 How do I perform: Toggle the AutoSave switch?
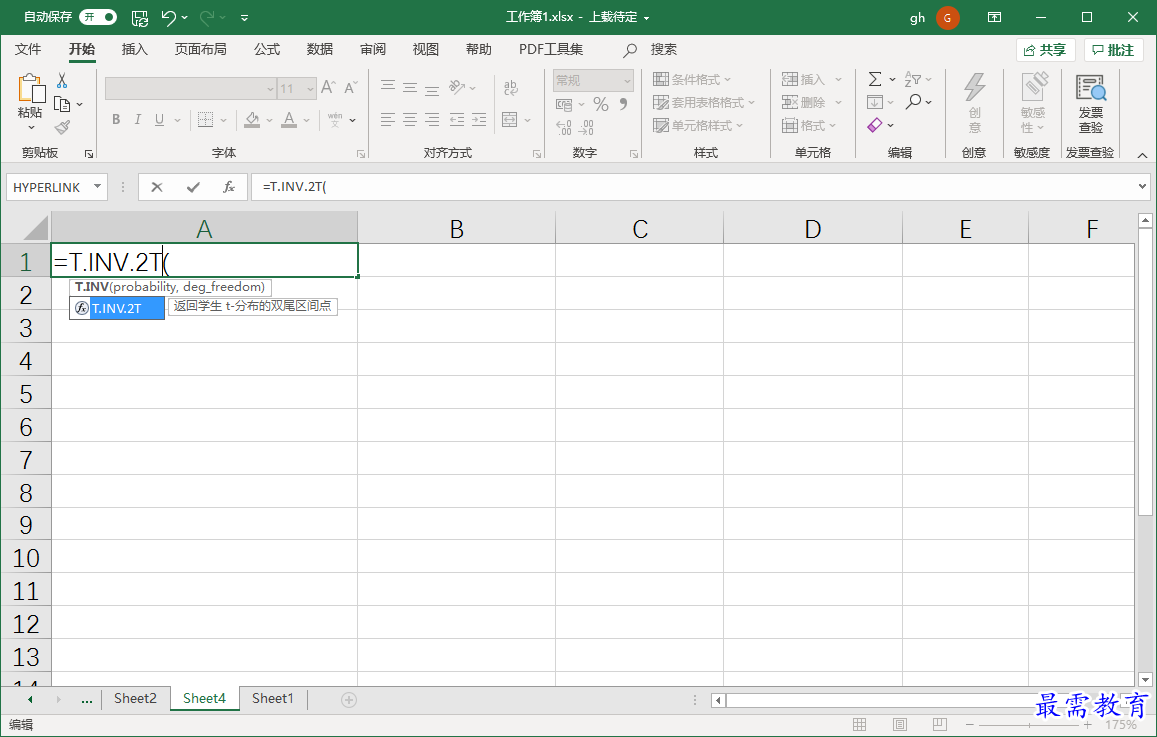[x=98, y=17]
